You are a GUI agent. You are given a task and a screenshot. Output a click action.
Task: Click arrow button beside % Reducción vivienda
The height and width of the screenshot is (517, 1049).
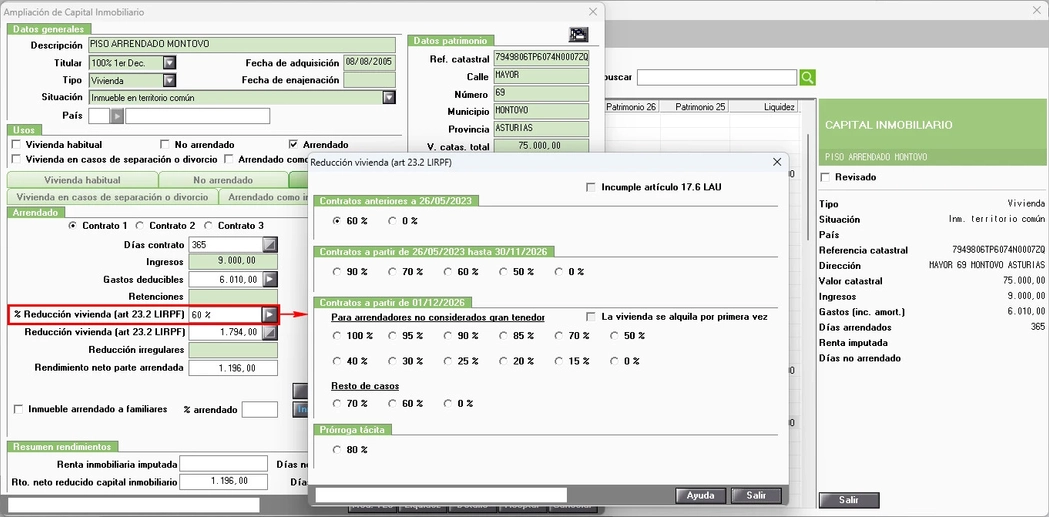[269, 314]
